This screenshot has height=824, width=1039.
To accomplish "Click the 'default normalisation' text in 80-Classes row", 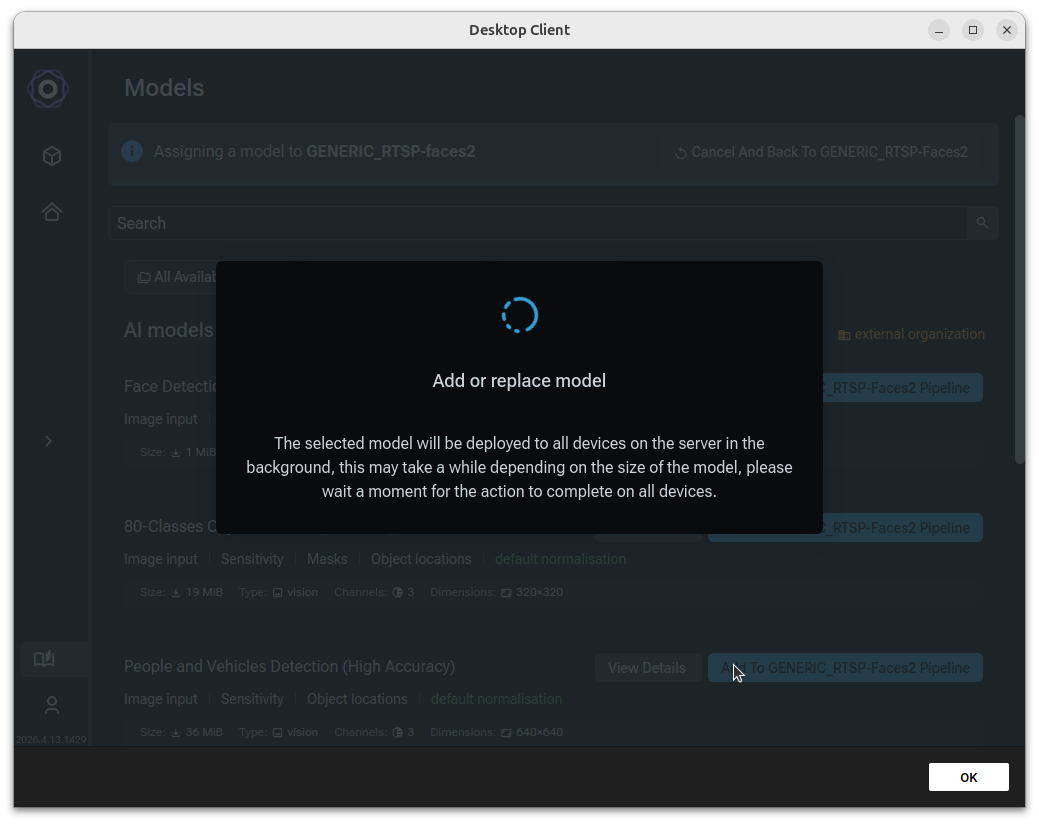I will click(560, 559).
